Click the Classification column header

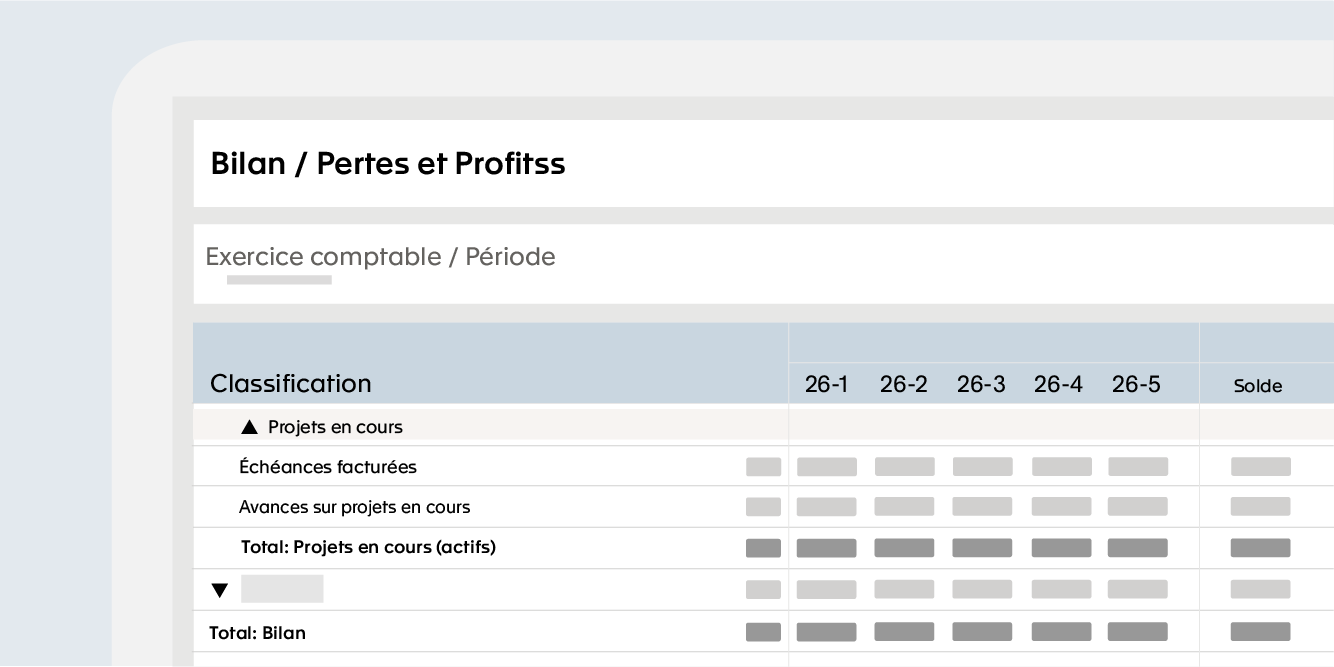point(290,384)
